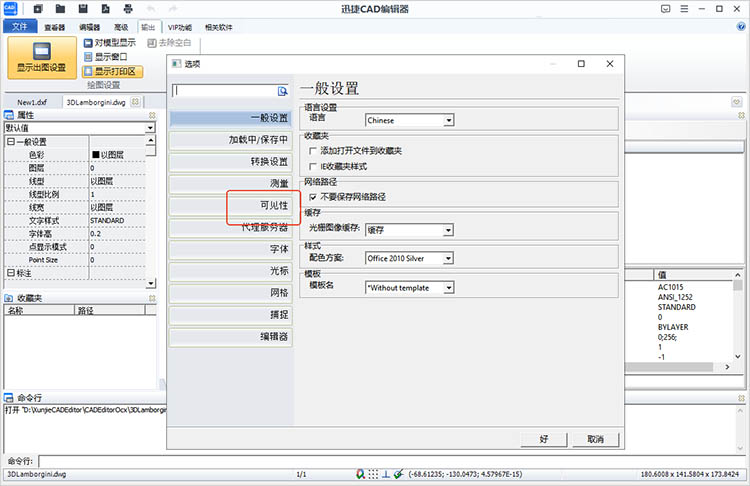Click the 显示打印区 ribbon icon

(x=87, y=71)
